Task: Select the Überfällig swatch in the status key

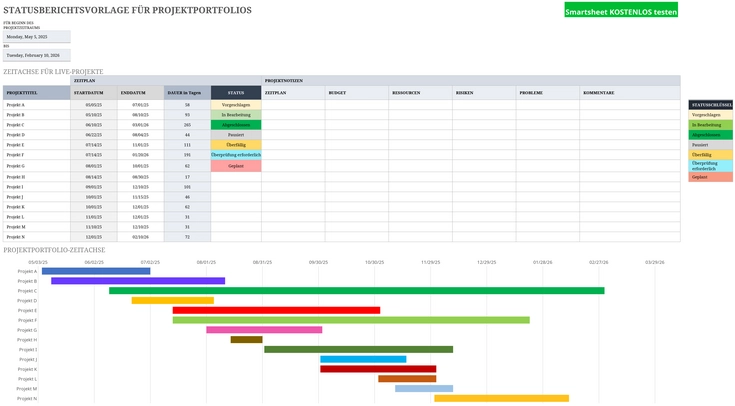Action: pos(711,155)
